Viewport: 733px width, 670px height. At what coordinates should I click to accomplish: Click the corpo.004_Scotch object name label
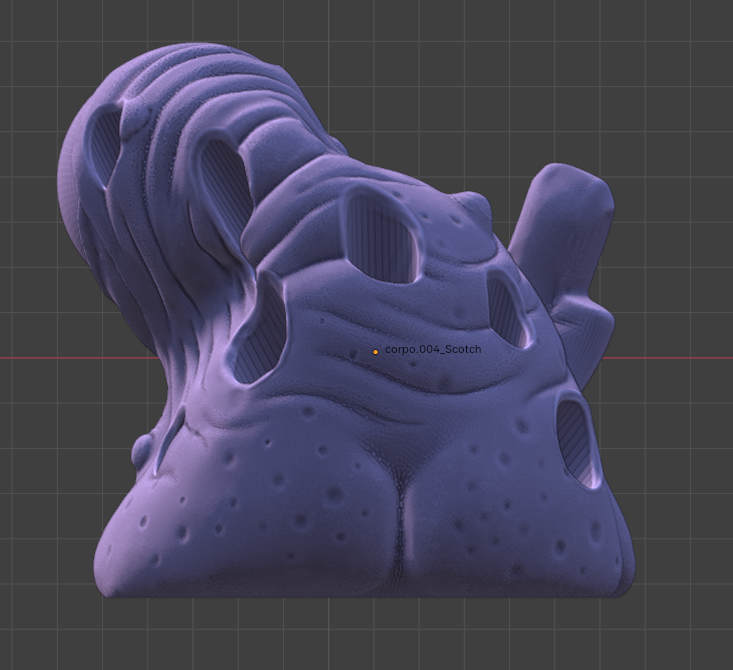[432, 350]
